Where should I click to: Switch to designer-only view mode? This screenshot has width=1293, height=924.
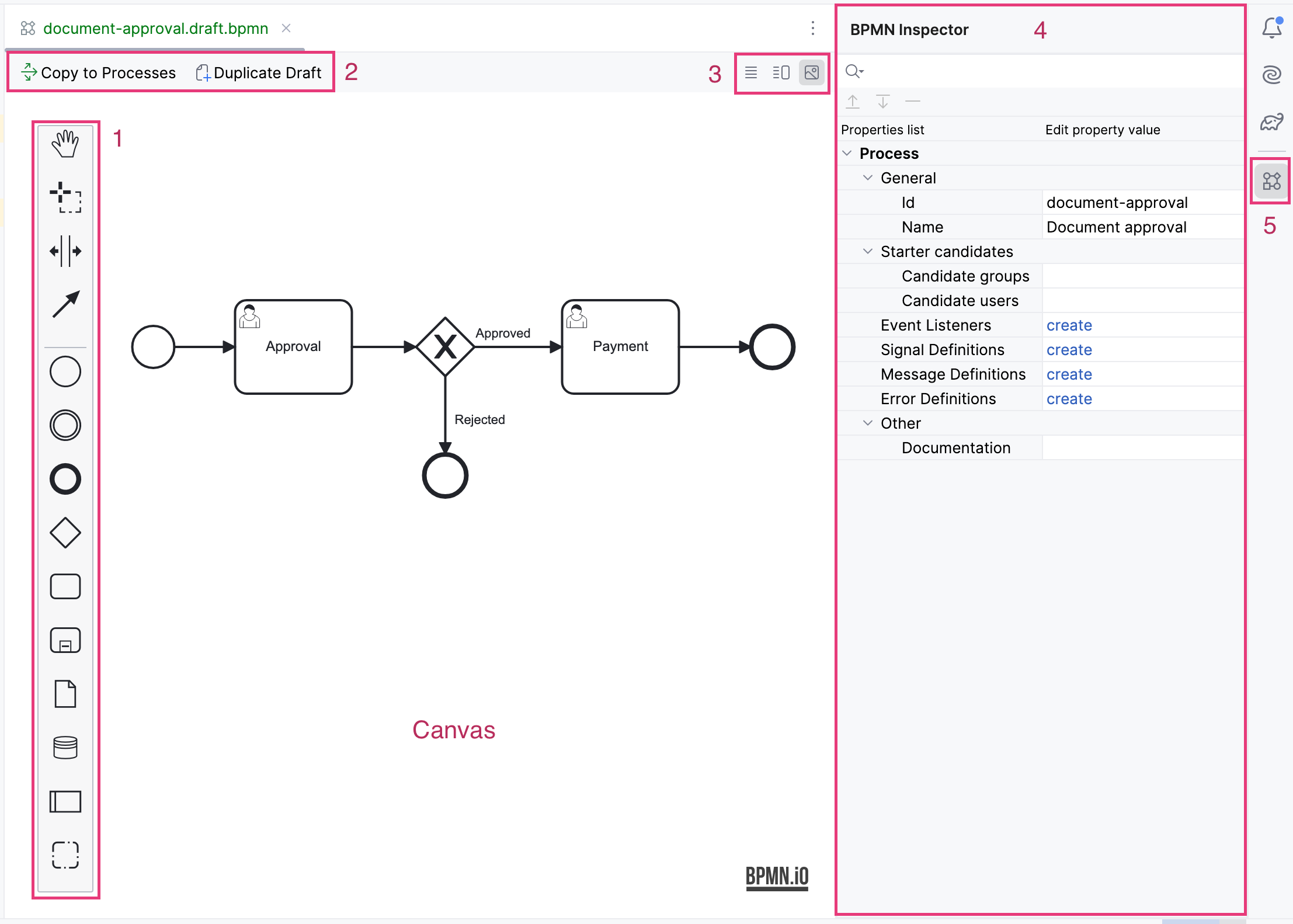[x=811, y=72]
